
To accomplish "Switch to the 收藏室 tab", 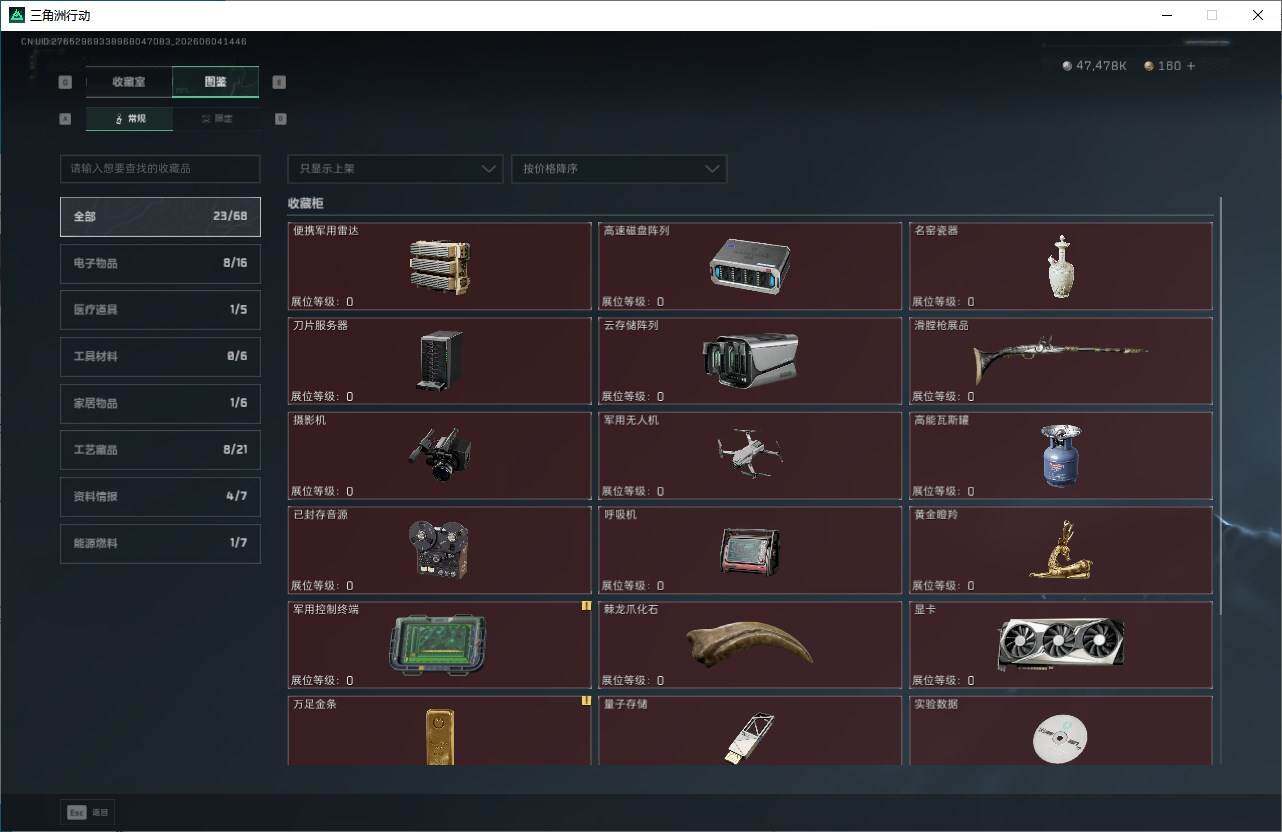I will coord(129,82).
